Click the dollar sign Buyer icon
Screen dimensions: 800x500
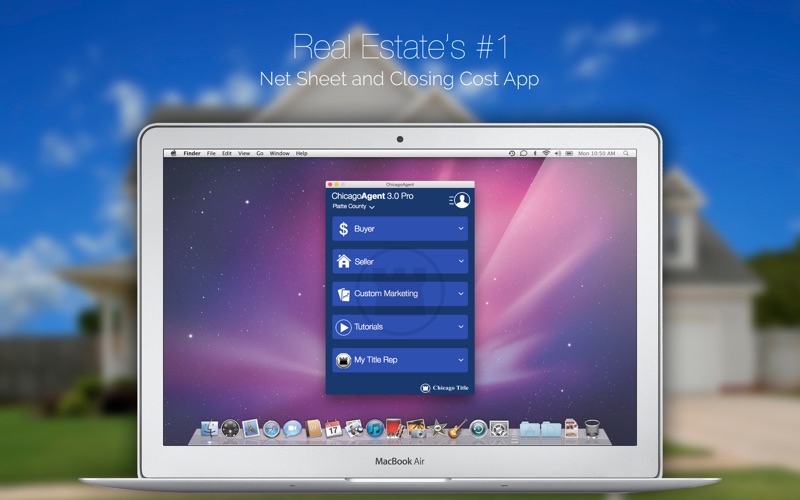coord(343,229)
